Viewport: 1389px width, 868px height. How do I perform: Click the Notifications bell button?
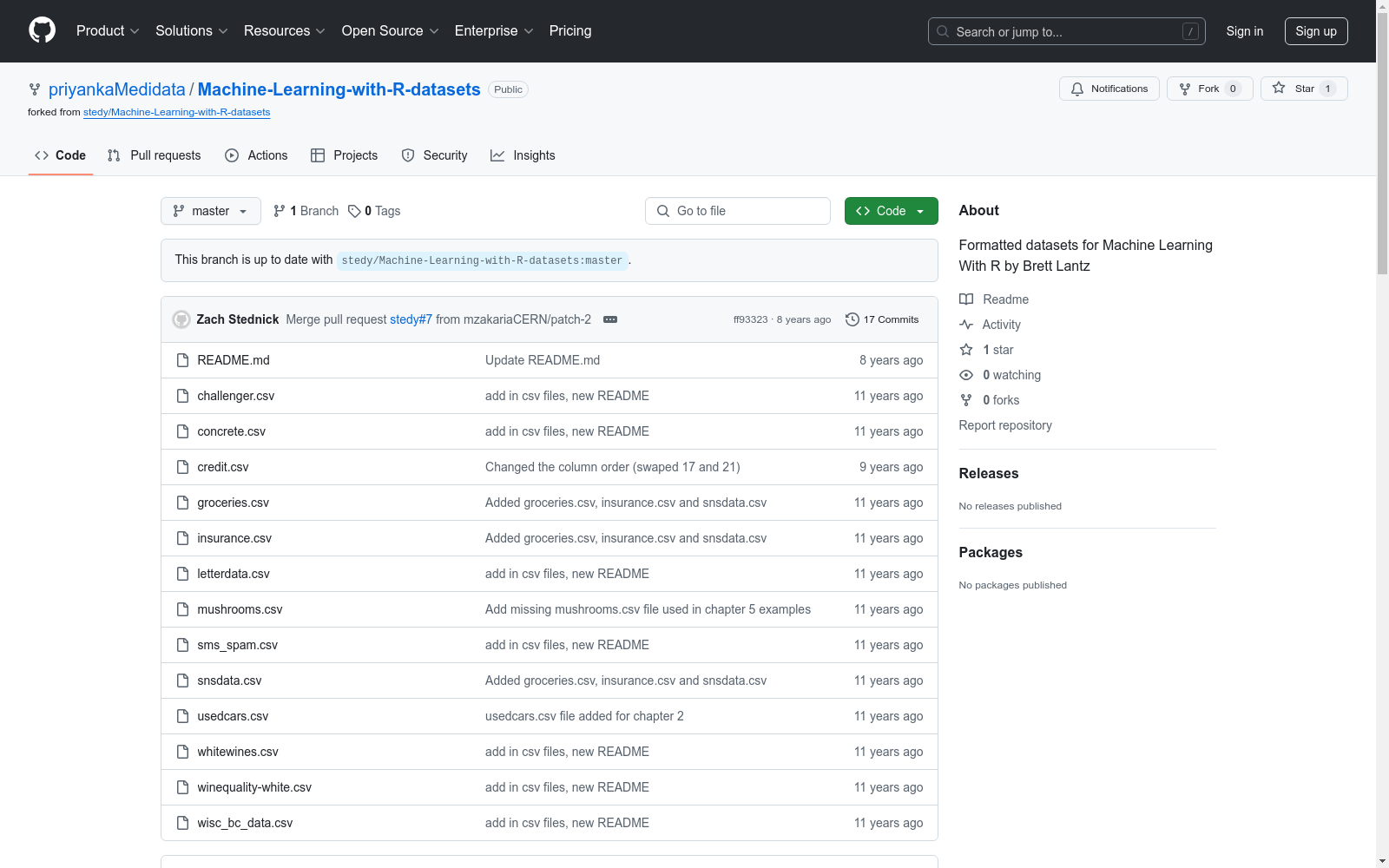click(x=1109, y=89)
